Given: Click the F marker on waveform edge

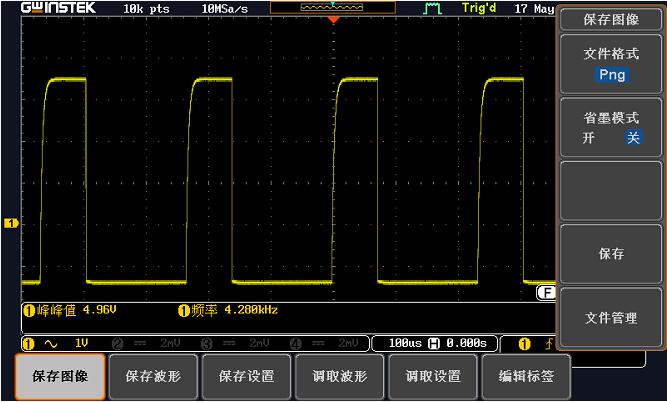Looking at the screenshot, I should [546, 291].
